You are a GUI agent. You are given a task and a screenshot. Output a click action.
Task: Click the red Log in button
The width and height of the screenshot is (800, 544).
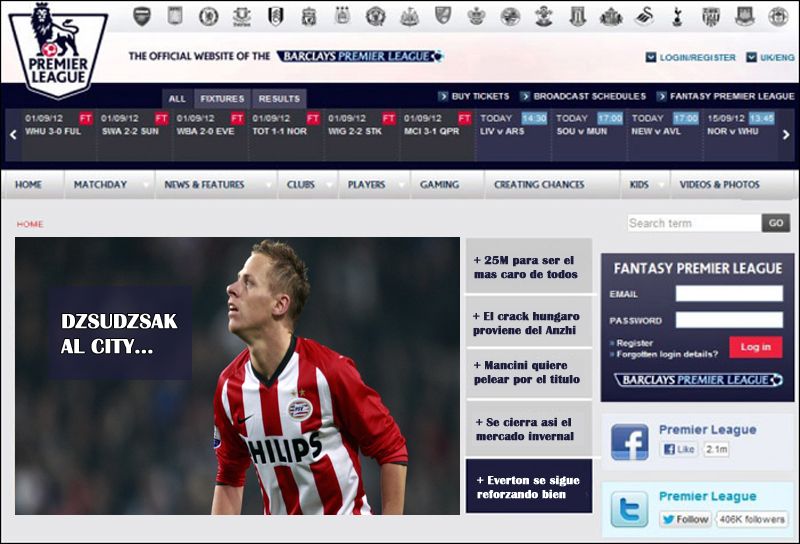tap(756, 347)
